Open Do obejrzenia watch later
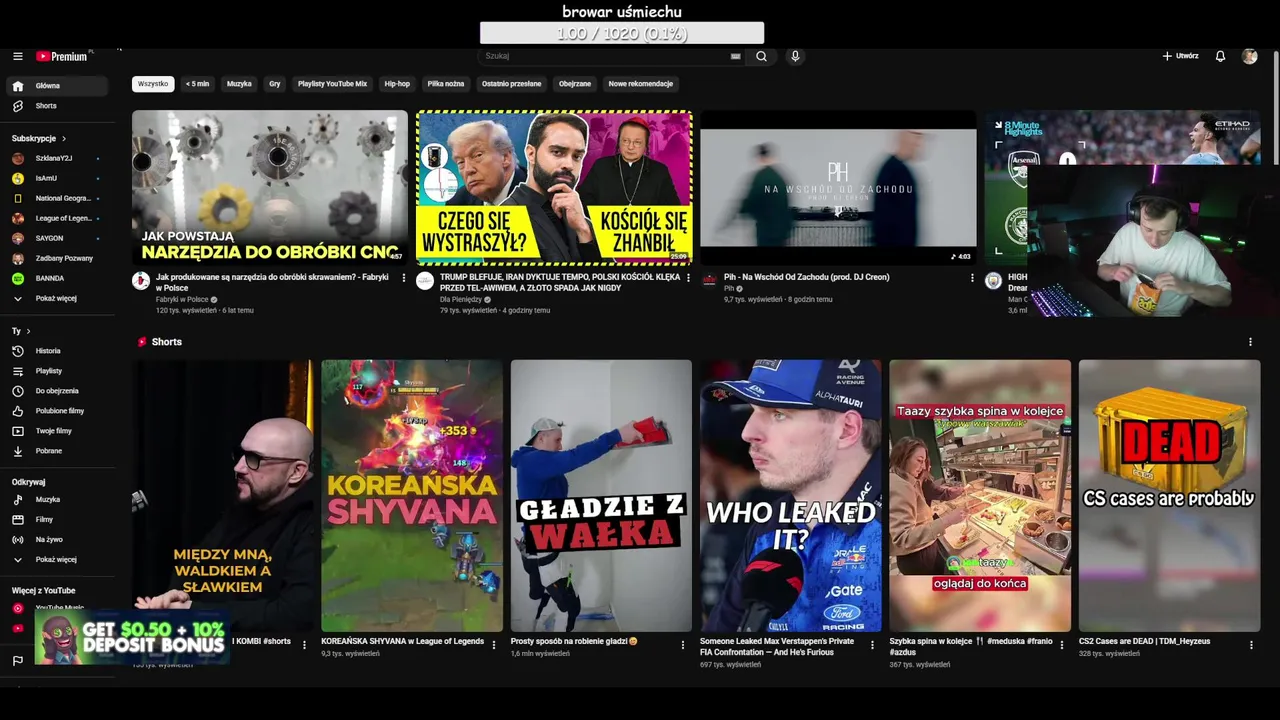 pos(58,391)
